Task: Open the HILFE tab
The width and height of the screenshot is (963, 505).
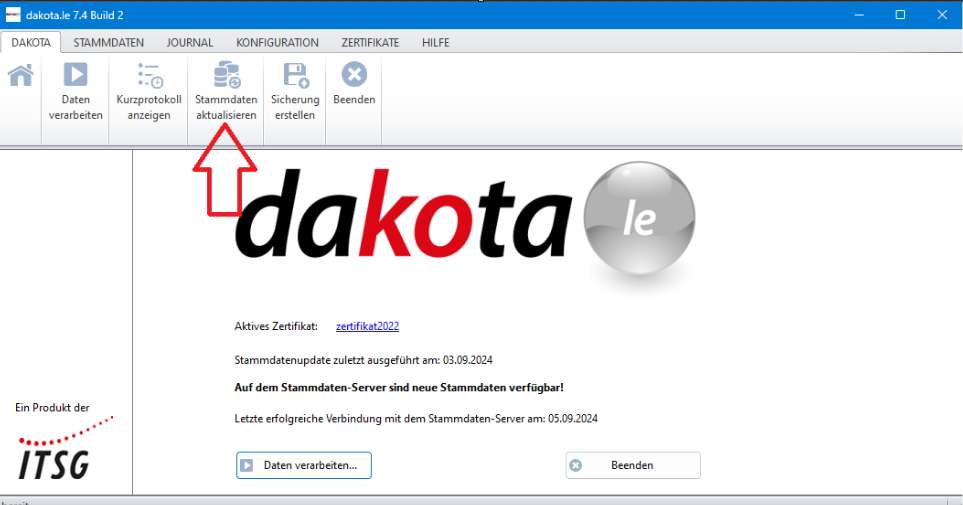Action: pyautogui.click(x=435, y=42)
